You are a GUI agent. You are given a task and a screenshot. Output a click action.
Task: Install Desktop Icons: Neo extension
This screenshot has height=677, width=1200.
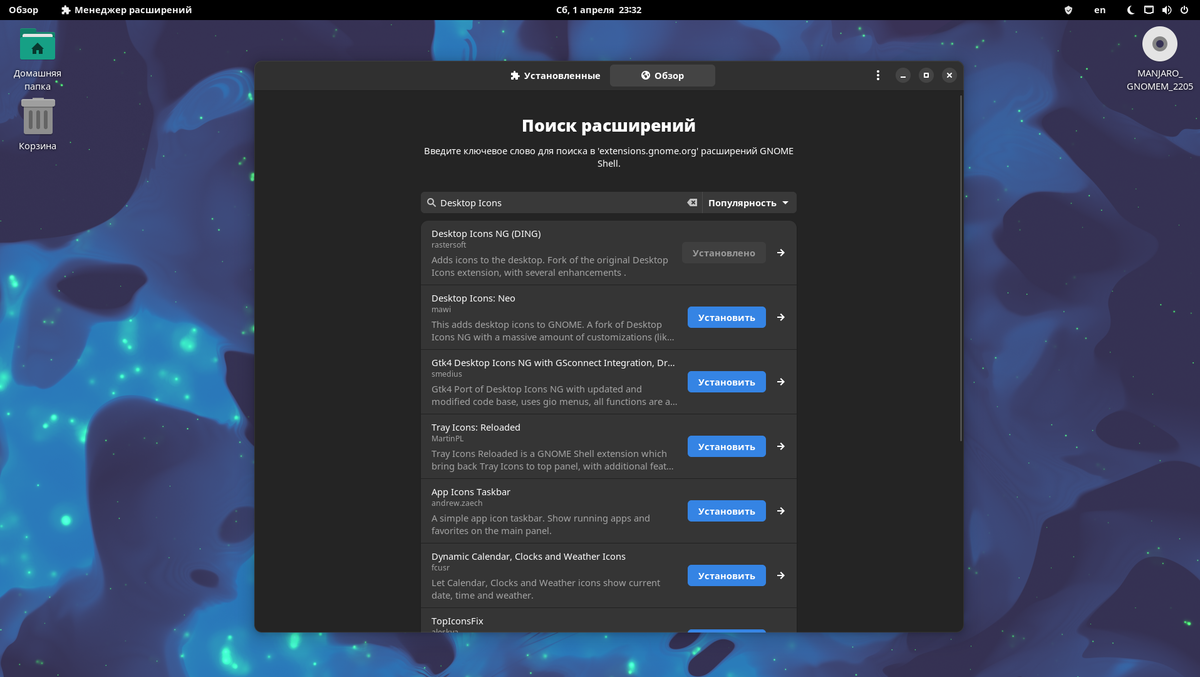[x=727, y=317]
